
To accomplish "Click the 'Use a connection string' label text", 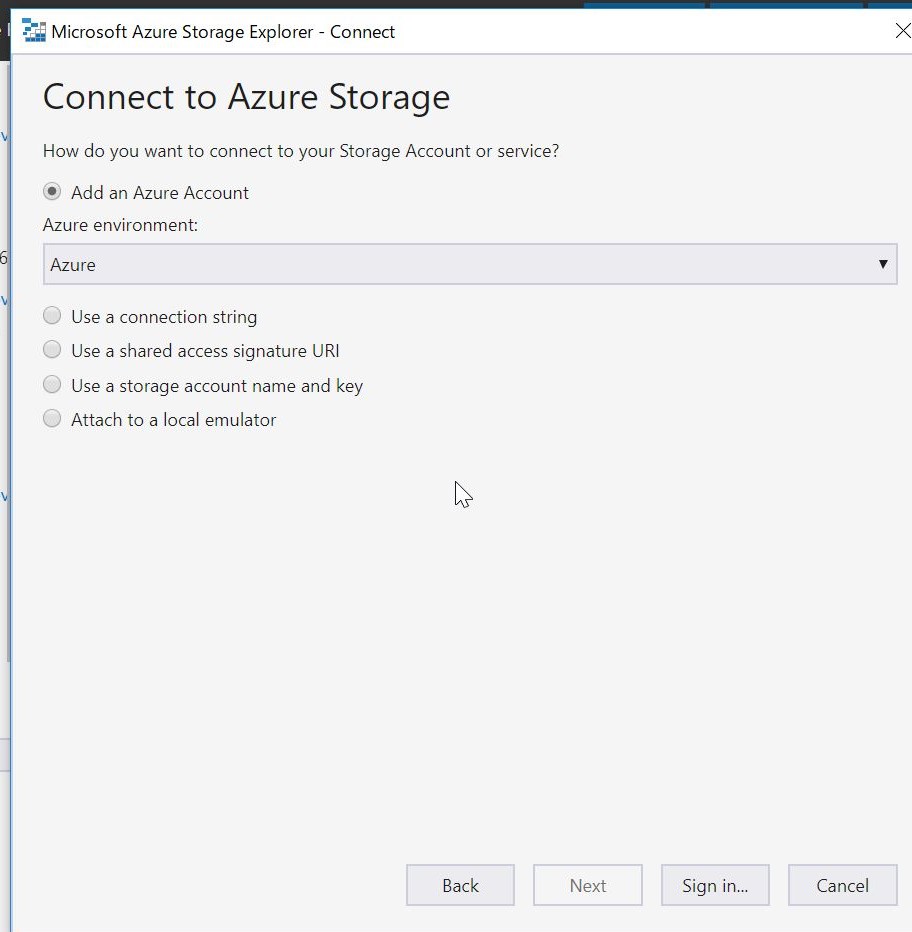I will [x=164, y=317].
